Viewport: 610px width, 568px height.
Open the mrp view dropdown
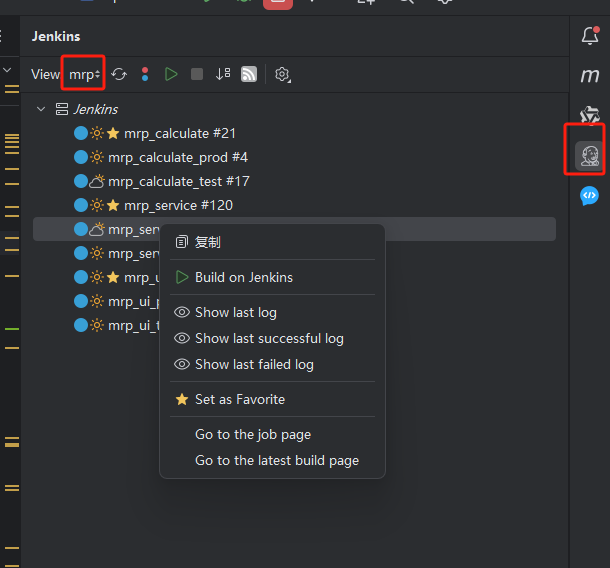pyautogui.click(x=84, y=74)
